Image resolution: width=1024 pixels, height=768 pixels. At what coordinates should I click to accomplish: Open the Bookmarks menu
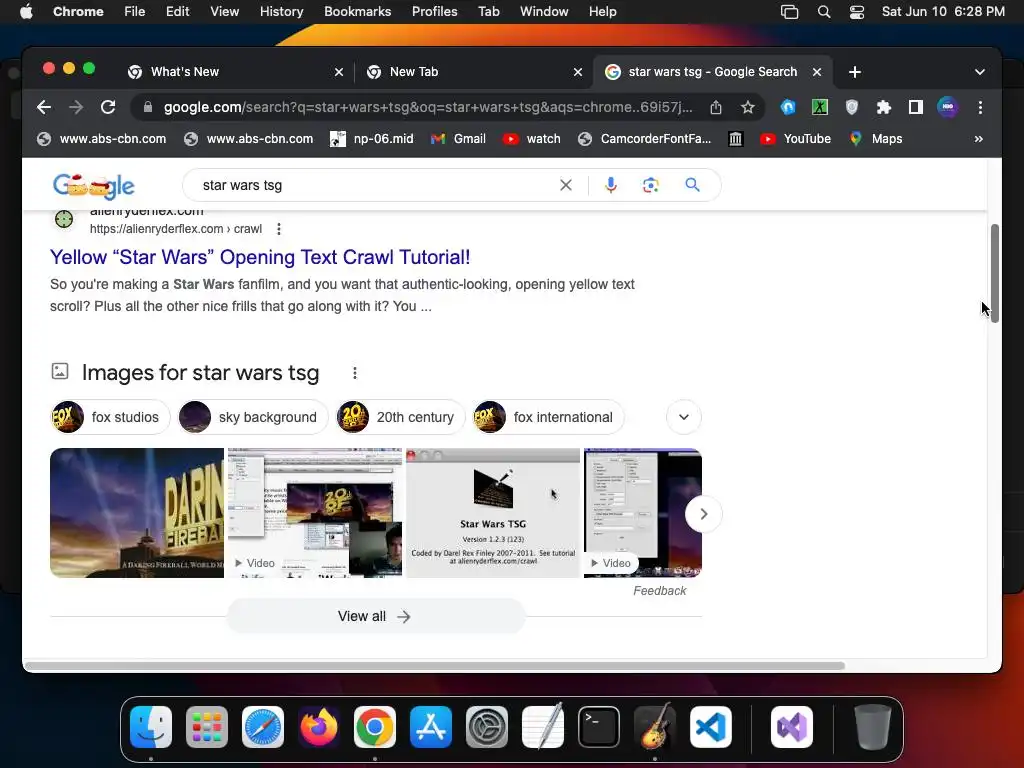pos(358,12)
